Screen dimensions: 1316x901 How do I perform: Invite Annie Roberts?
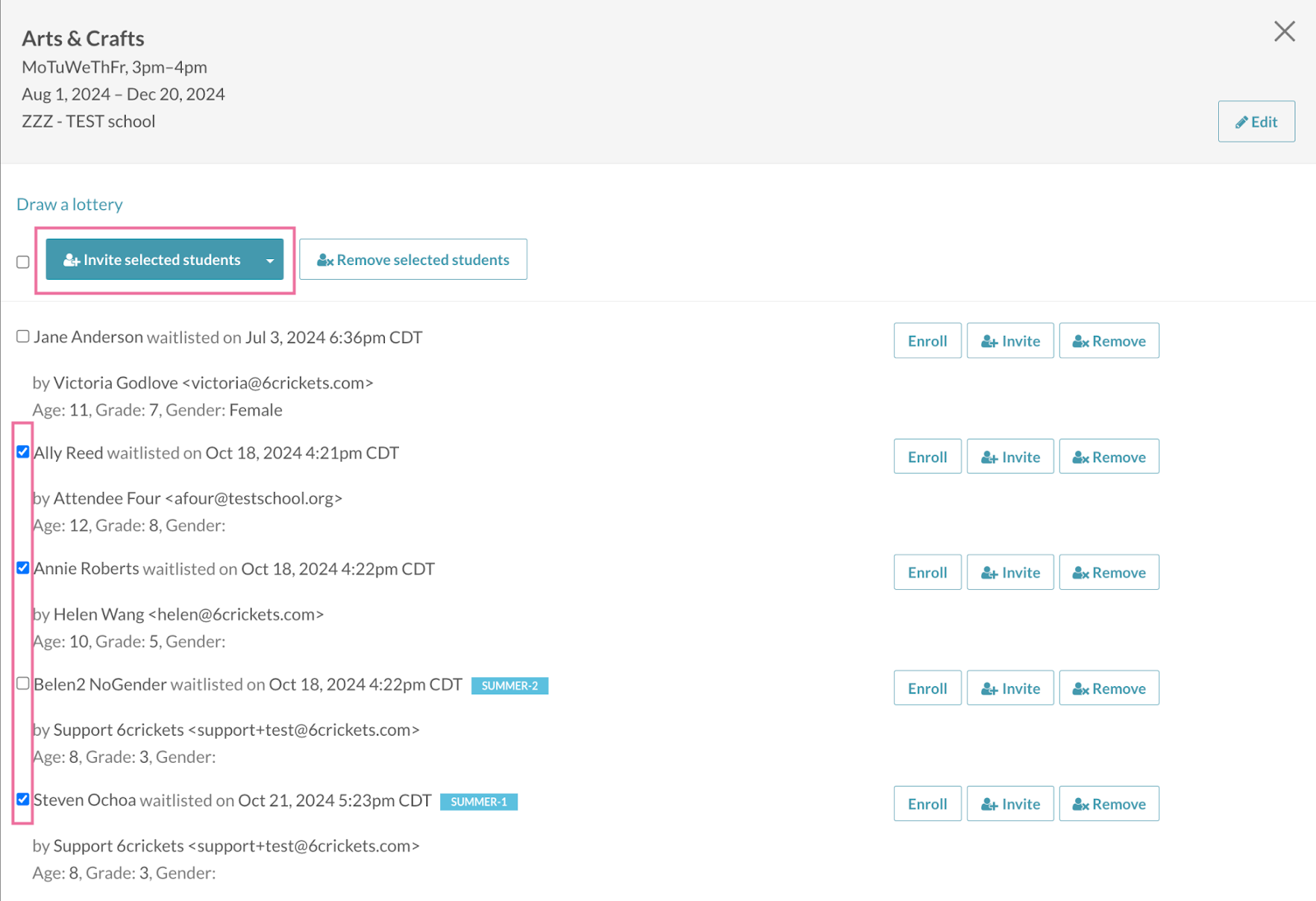[x=1010, y=572]
